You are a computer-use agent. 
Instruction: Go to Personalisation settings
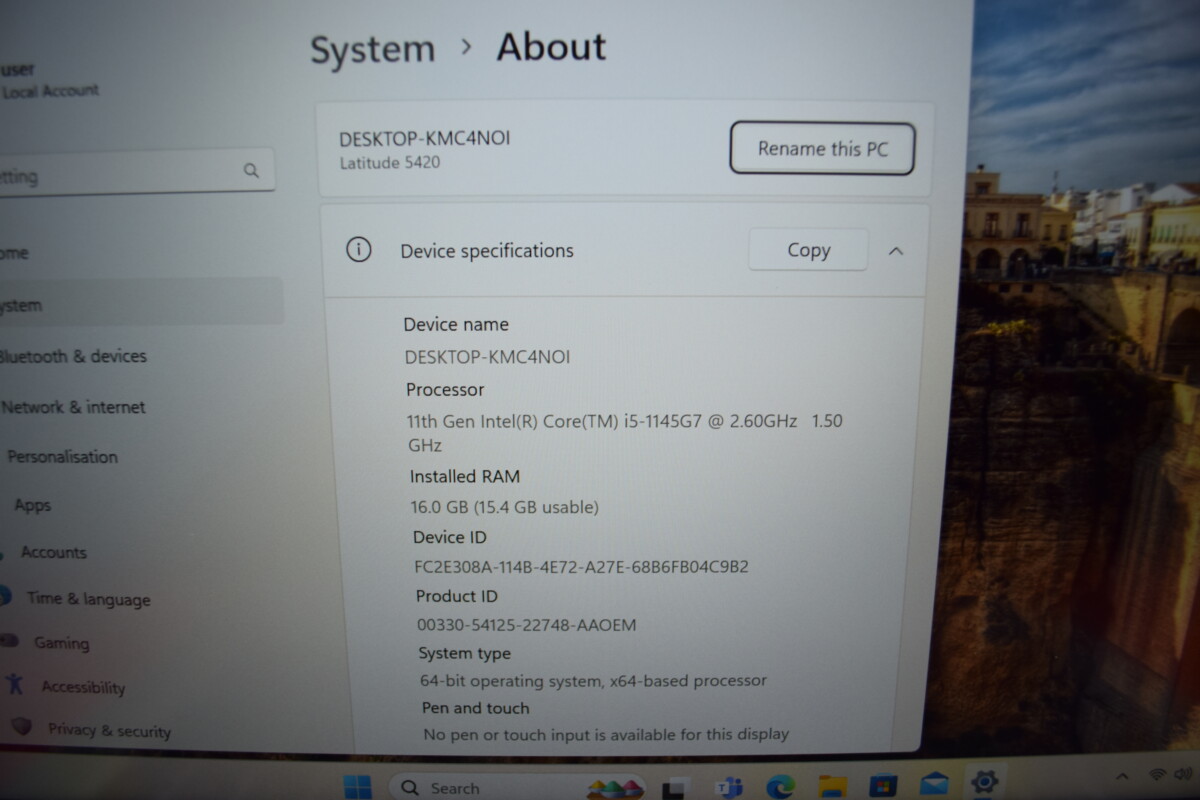click(x=62, y=457)
